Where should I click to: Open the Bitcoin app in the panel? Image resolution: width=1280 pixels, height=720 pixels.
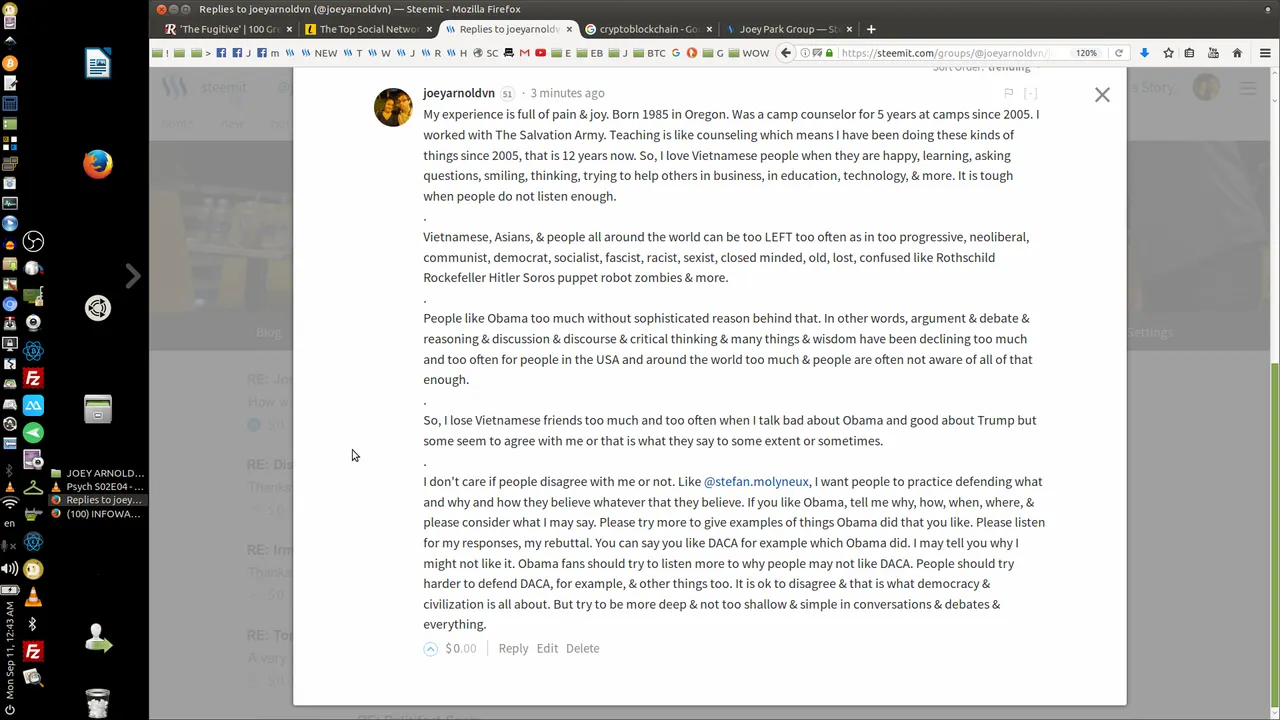click(x=10, y=64)
